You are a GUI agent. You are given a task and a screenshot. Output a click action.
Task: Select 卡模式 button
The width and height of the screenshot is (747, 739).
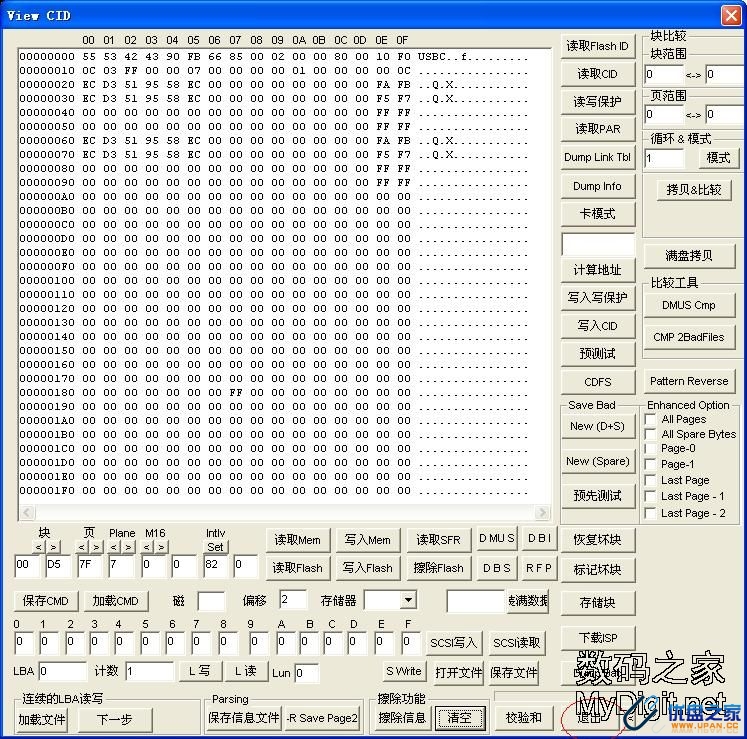[598, 214]
